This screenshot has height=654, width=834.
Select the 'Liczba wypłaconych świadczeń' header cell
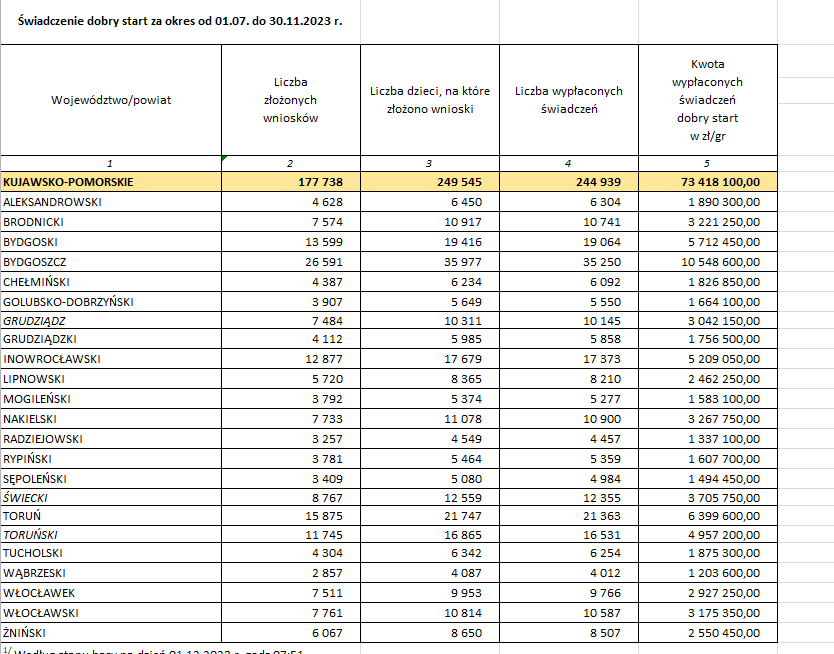point(568,100)
